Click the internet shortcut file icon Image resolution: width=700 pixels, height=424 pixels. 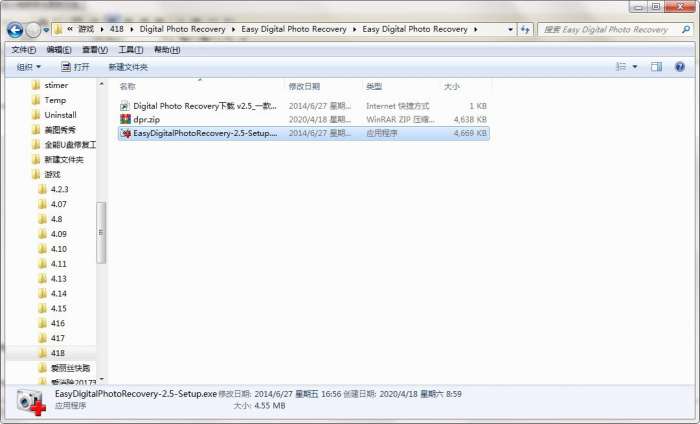tap(125, 106)
